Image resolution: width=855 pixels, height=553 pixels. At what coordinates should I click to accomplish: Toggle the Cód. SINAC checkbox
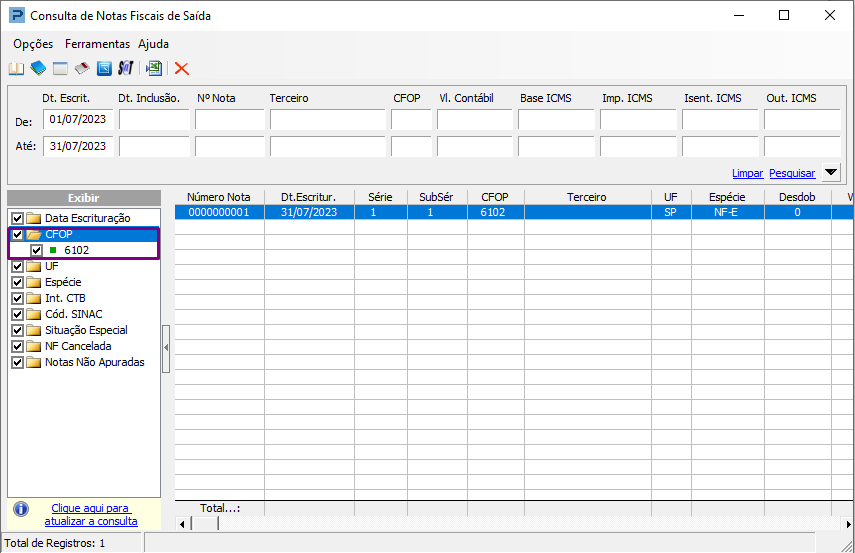click(x=17, y=315)
